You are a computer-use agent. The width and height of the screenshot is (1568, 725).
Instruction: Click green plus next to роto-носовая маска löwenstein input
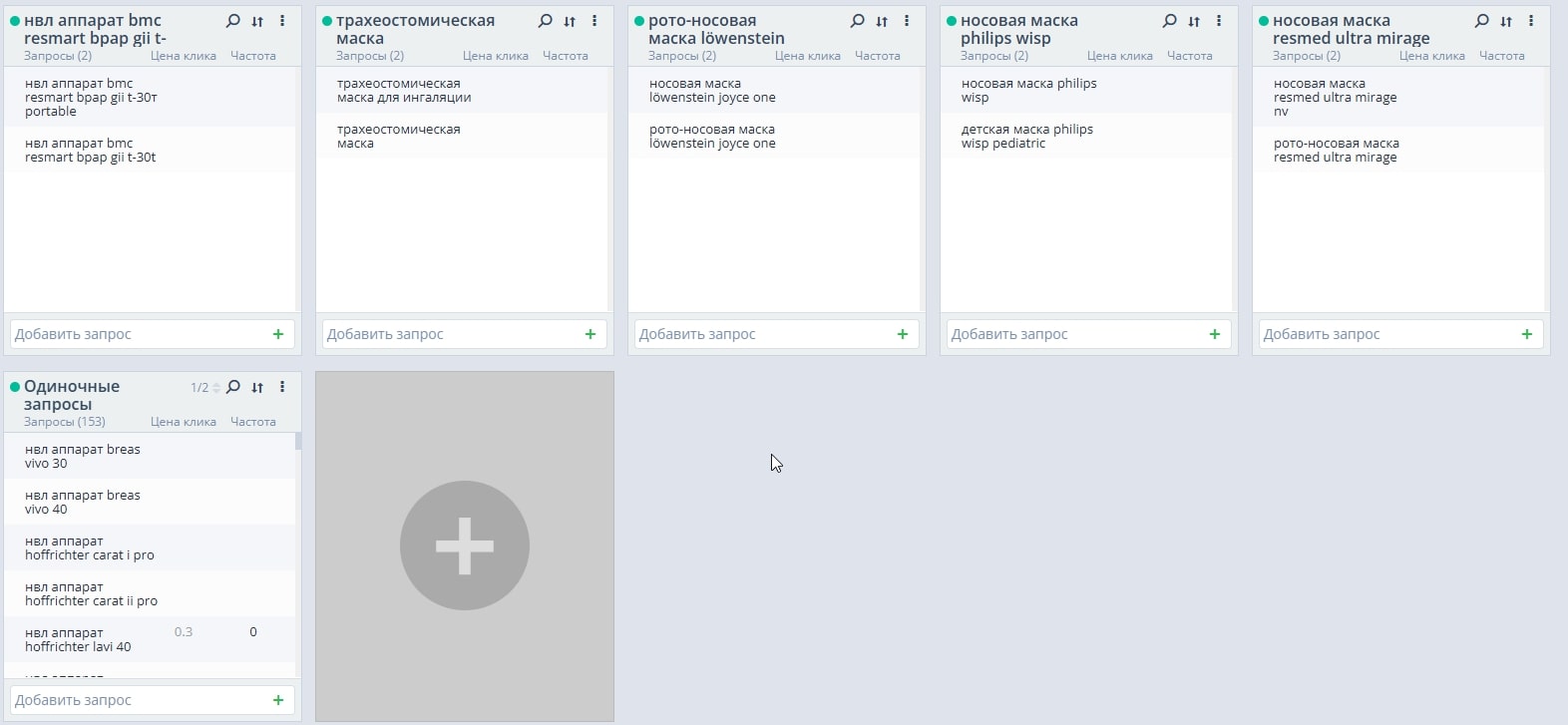[x=902, y=334]
